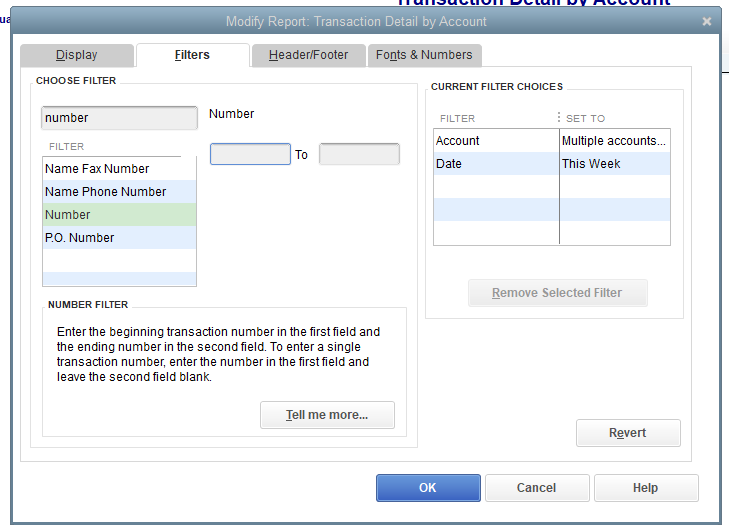Confirm with the OK button
The width and height of the screenshot is (729, 528).
click(x=428, y=488)
